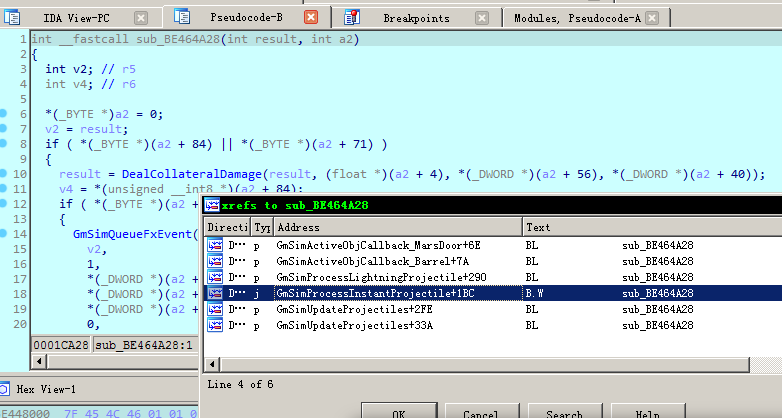The width and height of the screenshot is (782, 418).
Task: Click the 'int v2; // r5' declaration
Action: pyautogui.click(x=90, y=69)
